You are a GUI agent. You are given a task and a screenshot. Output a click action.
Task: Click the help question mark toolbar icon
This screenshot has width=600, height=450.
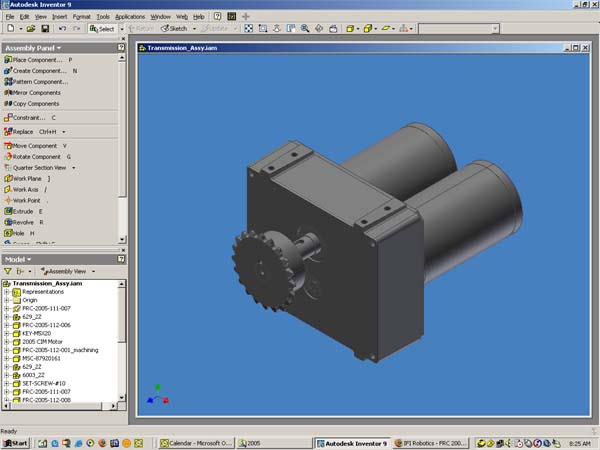click(217, 16)
